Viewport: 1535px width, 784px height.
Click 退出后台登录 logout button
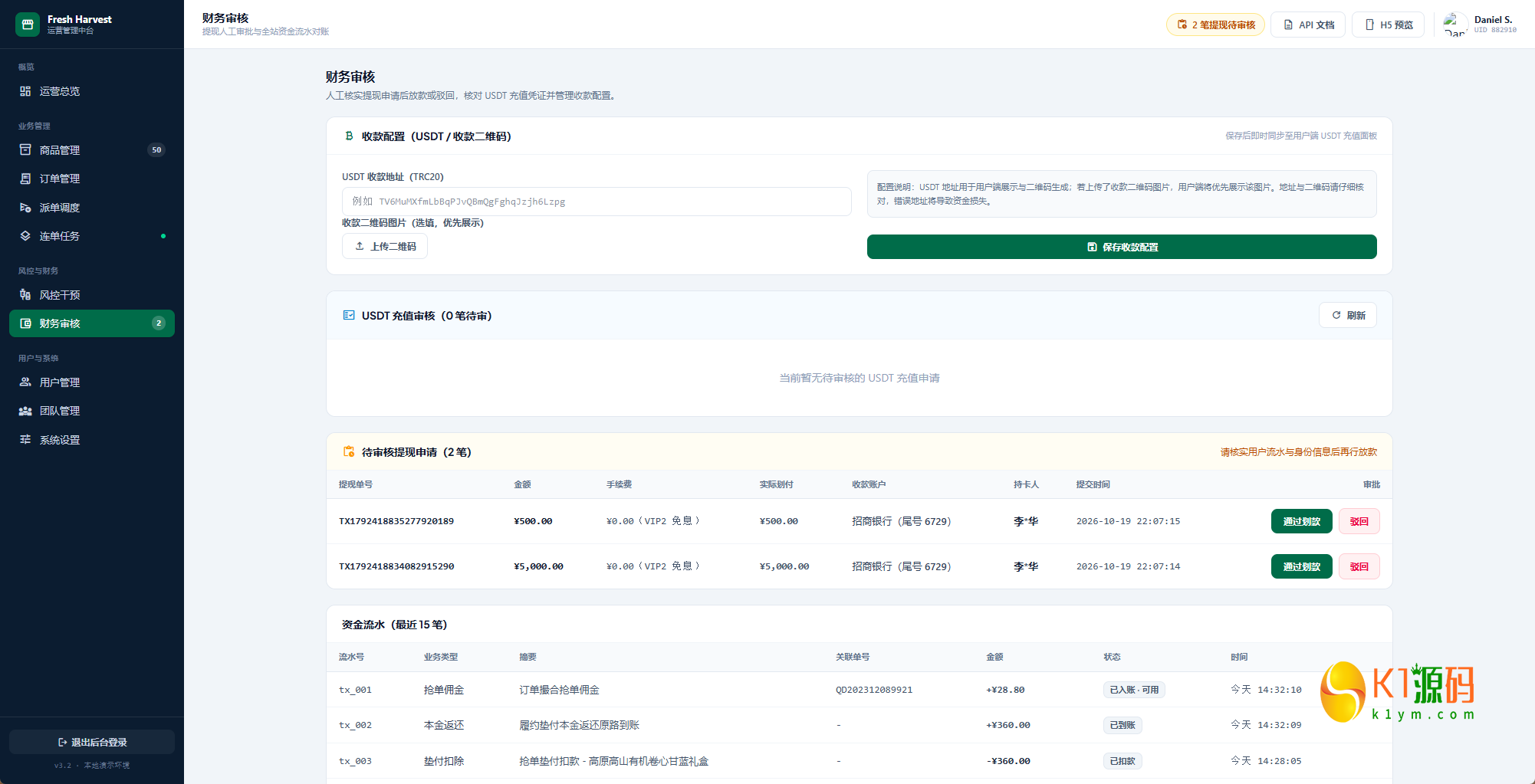92,742
